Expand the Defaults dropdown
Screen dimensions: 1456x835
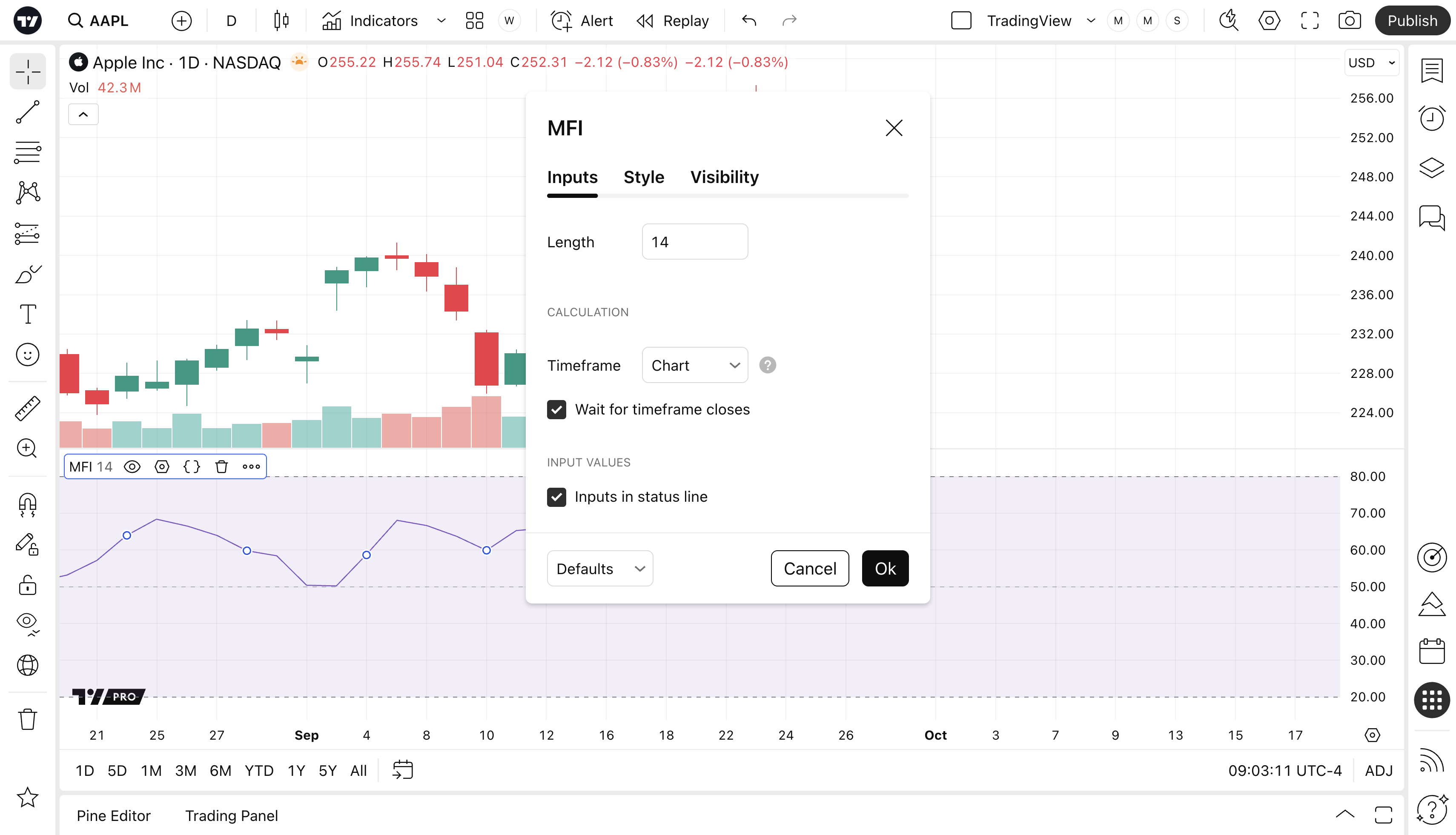tap(599, 569)
